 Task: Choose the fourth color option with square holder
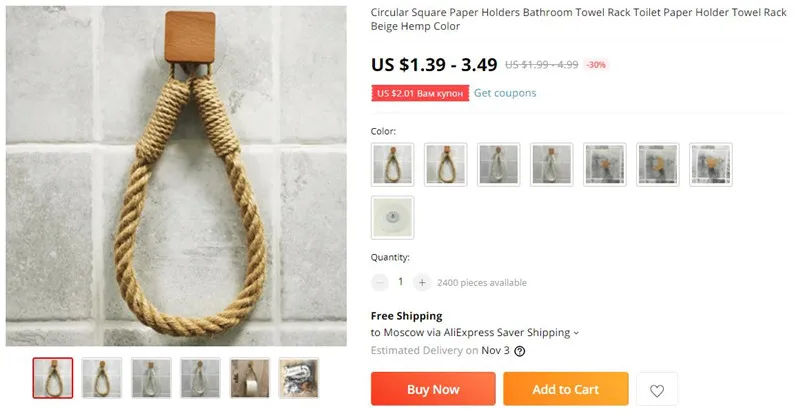(x=552, y=164)
